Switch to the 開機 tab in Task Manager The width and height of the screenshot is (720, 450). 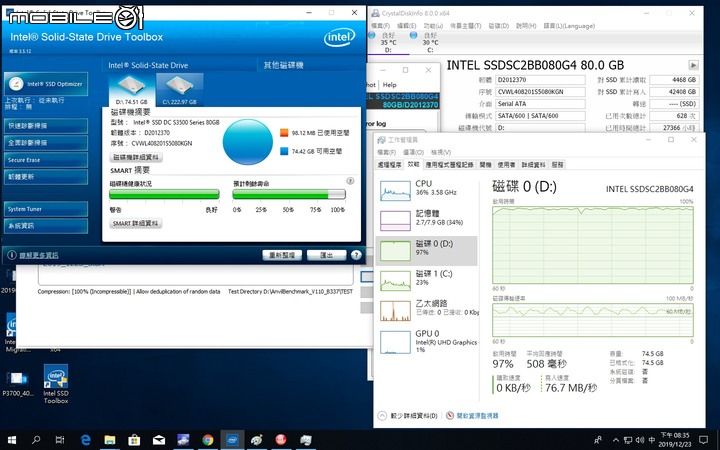[x=485, y=164]
